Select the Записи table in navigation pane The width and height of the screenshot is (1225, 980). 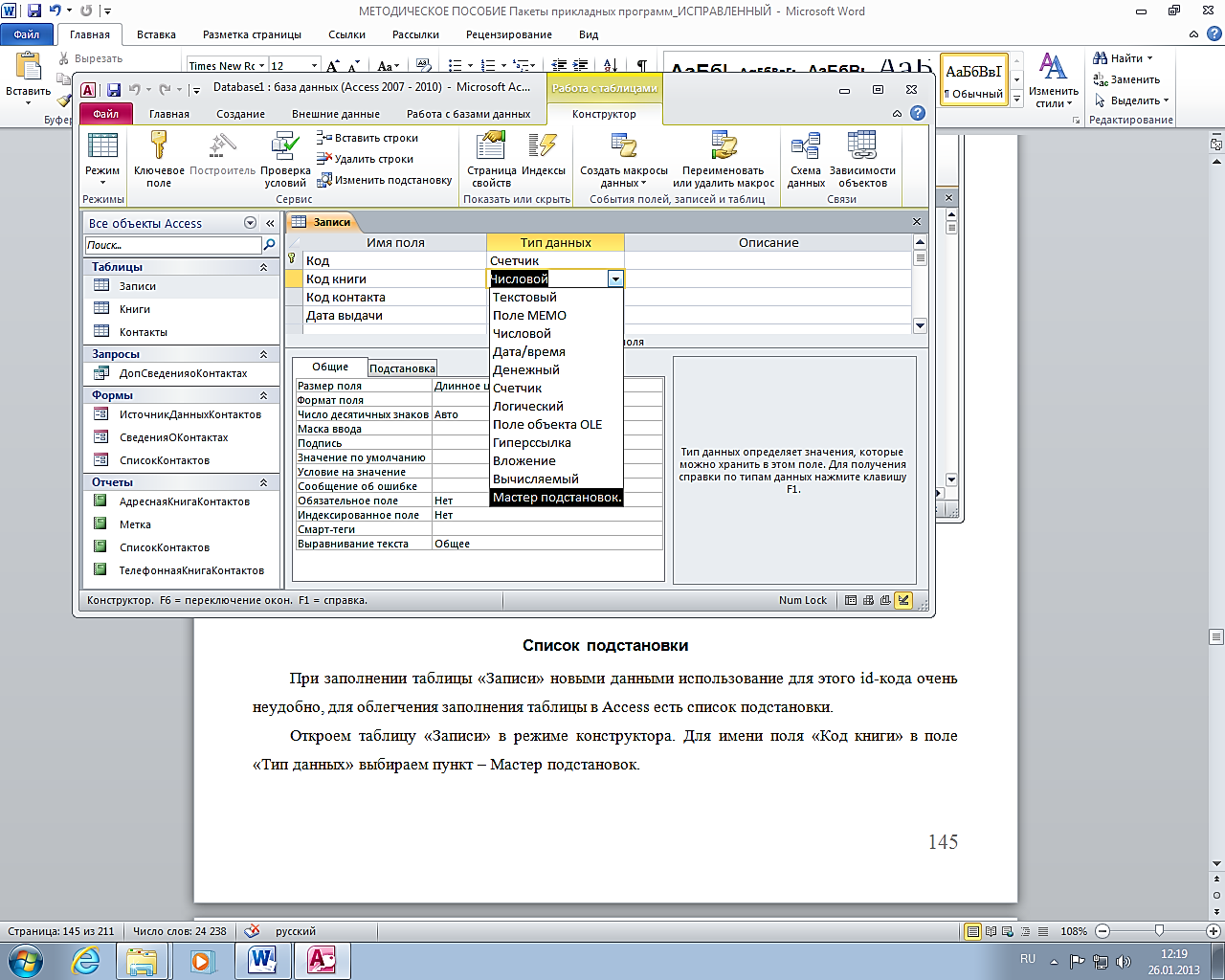[x=182, y=286]
